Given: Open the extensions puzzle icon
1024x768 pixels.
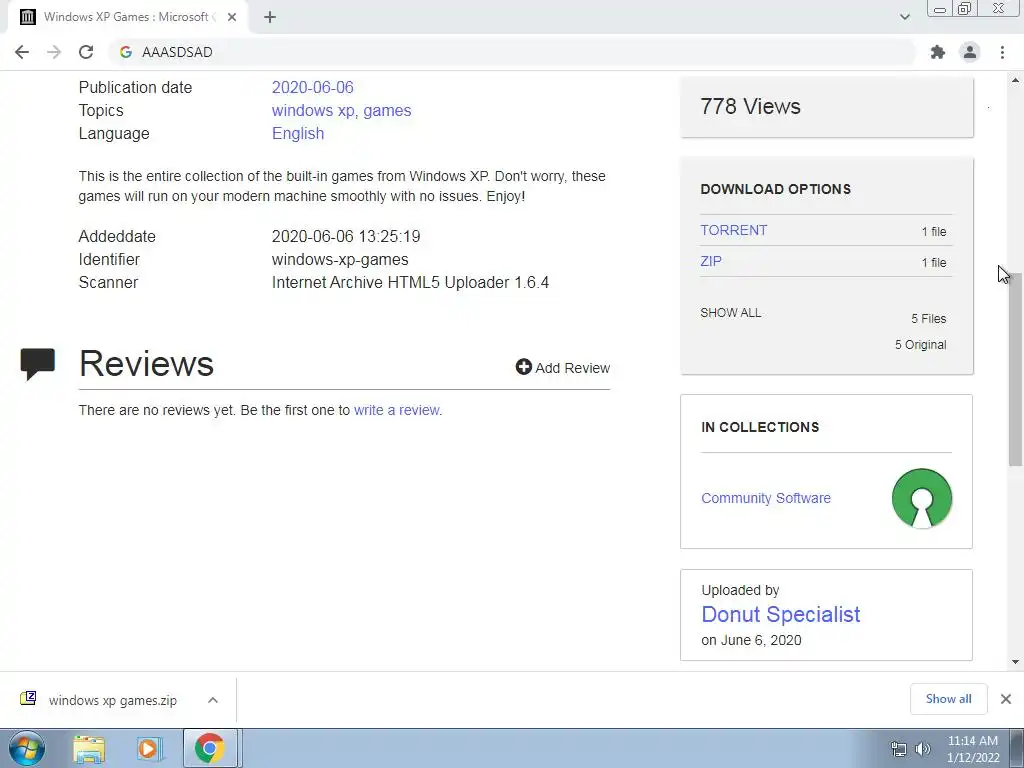Looking at the screenshot, I should click(x=938, y=52).
